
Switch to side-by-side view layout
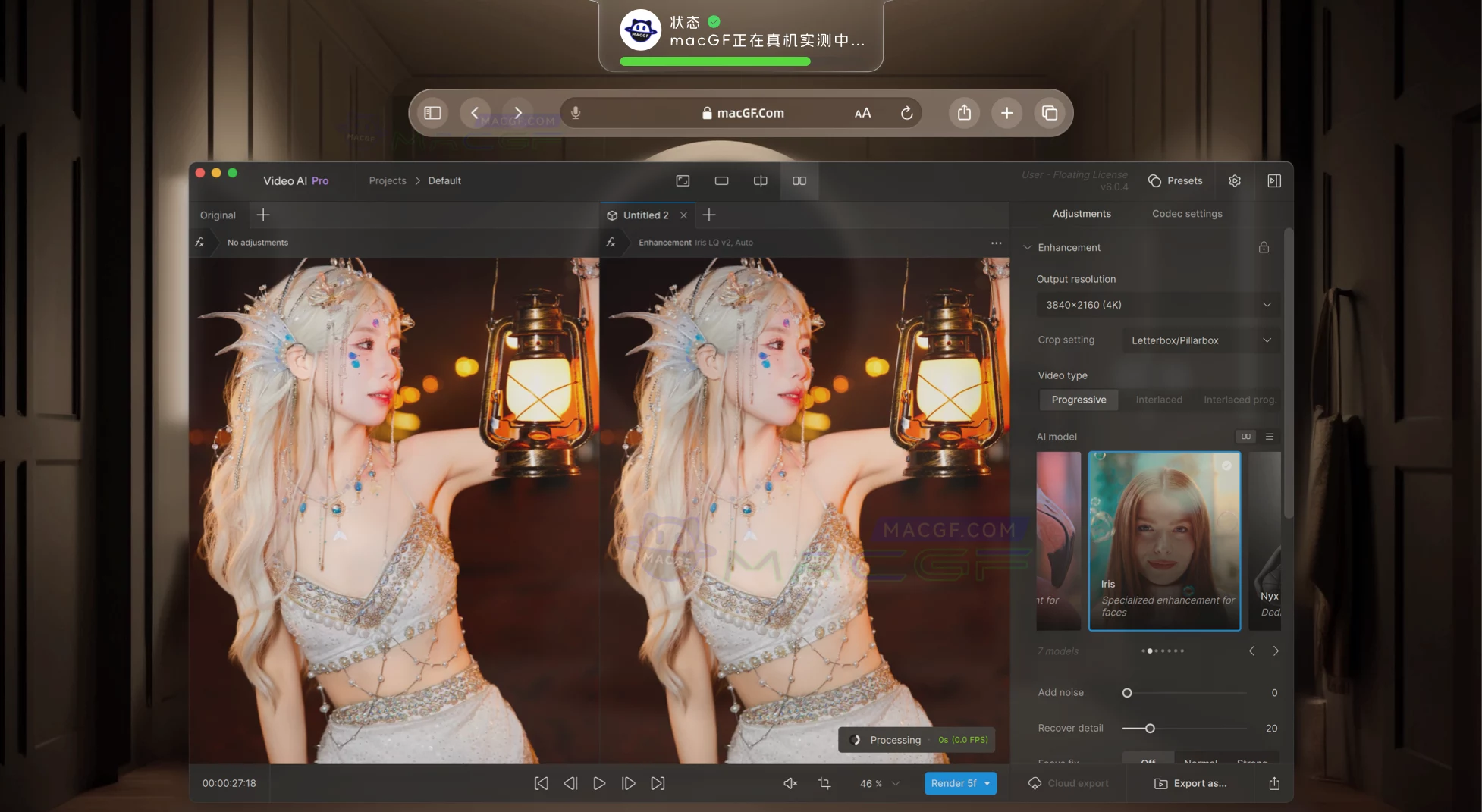click(799, 180)
